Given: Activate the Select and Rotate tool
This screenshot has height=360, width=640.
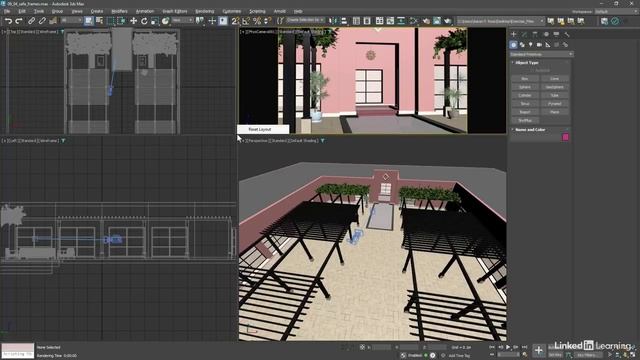Looking at the screenshot, I should [144, 21].
